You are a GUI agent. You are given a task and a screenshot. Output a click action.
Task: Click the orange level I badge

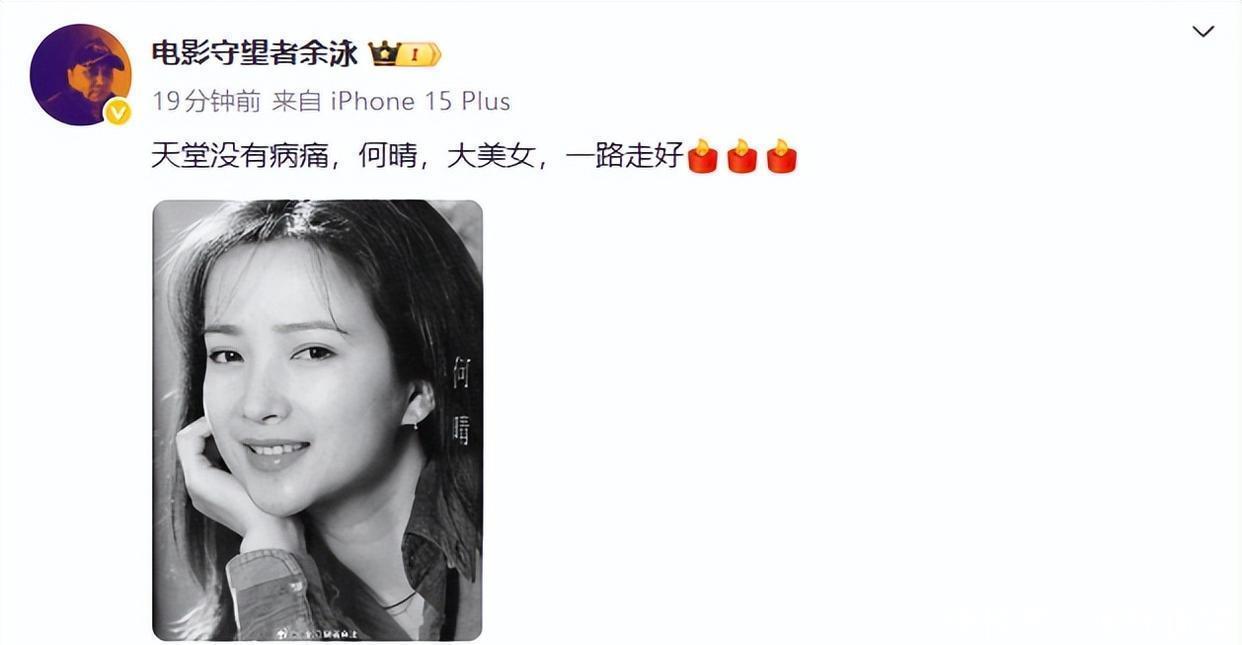[419, 54]
